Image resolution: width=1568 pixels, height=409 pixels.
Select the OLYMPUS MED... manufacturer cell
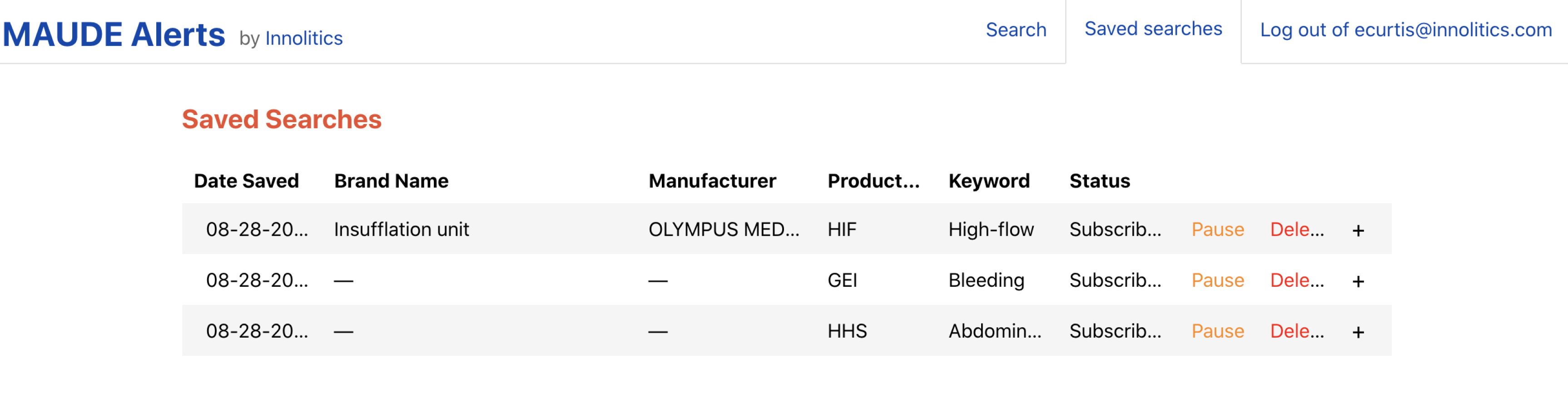point(724,229)
